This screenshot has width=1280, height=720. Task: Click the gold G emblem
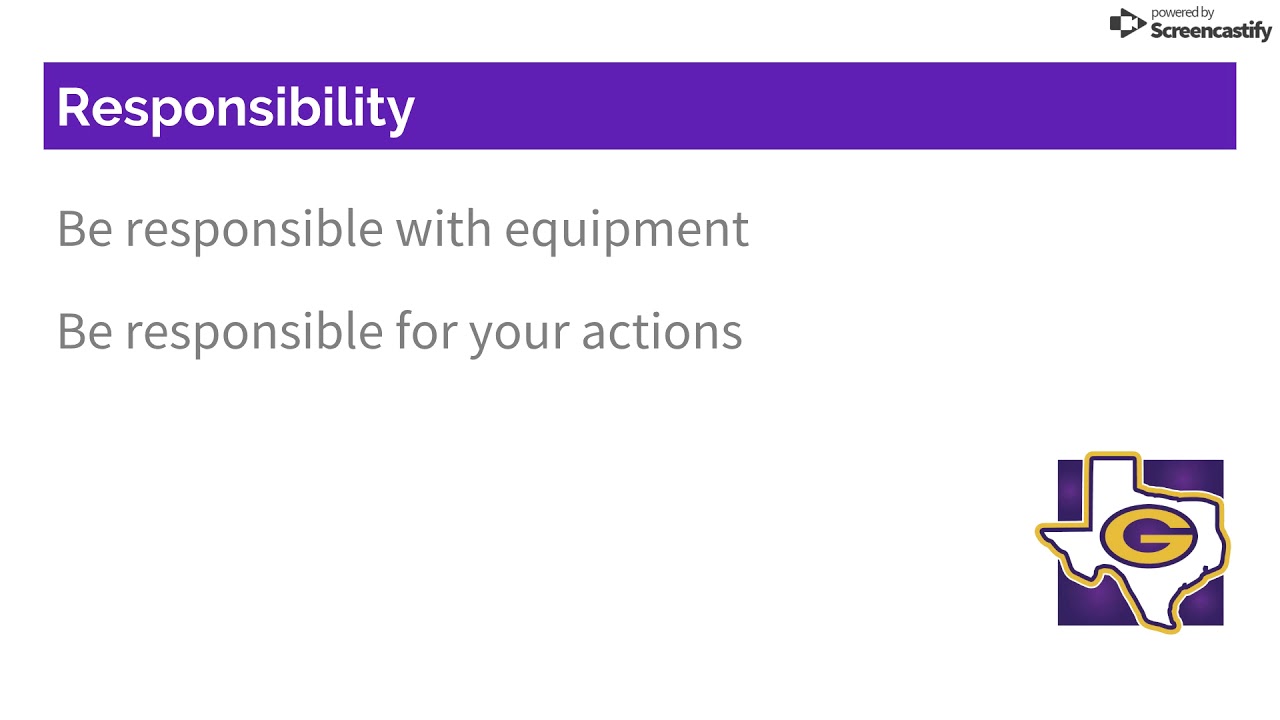[x=1149, y=537]
